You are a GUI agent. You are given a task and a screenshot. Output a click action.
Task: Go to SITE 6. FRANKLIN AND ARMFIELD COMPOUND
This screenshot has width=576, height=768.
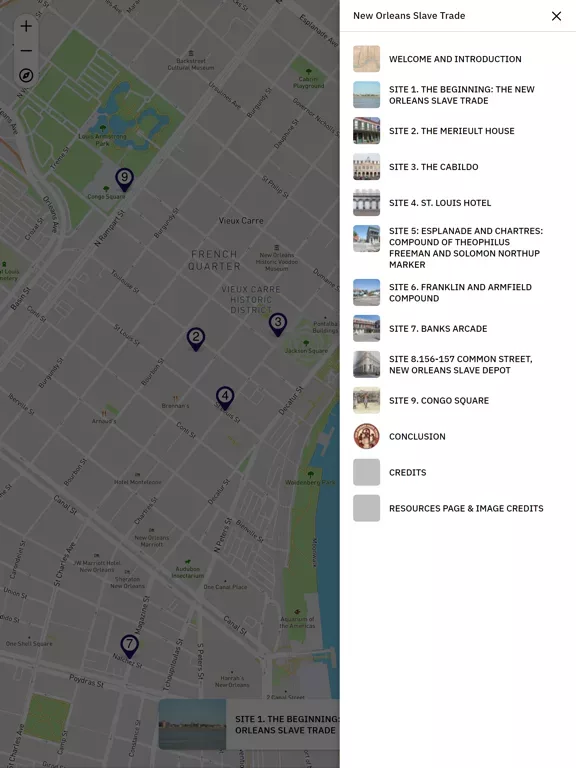(x=460, y=292)
